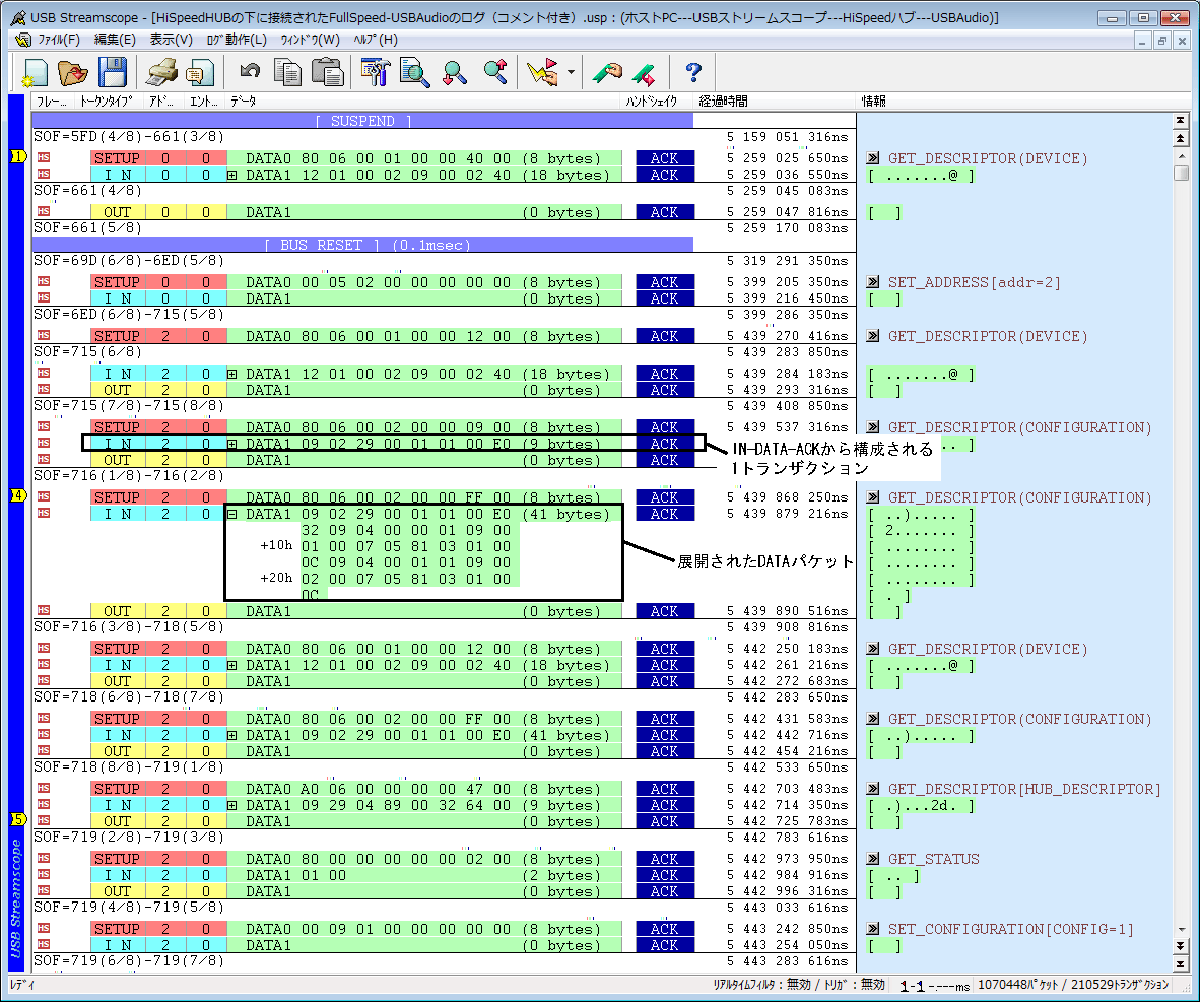Open help with the blue question mark icon
The height and width of the screenshot is (1002, 1200).
click(x=693, y=72)
